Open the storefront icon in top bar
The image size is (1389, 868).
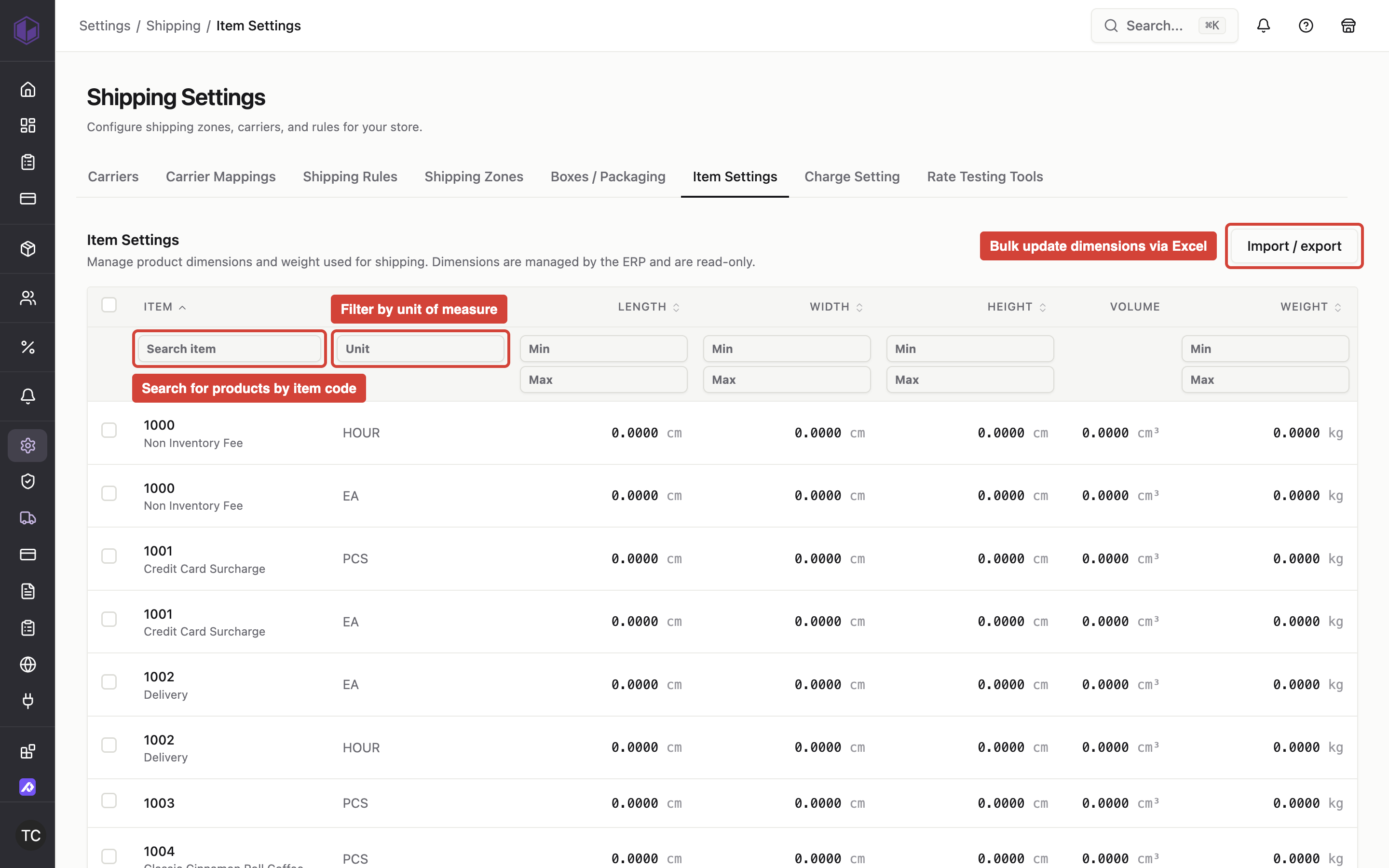coord(1348,26)
